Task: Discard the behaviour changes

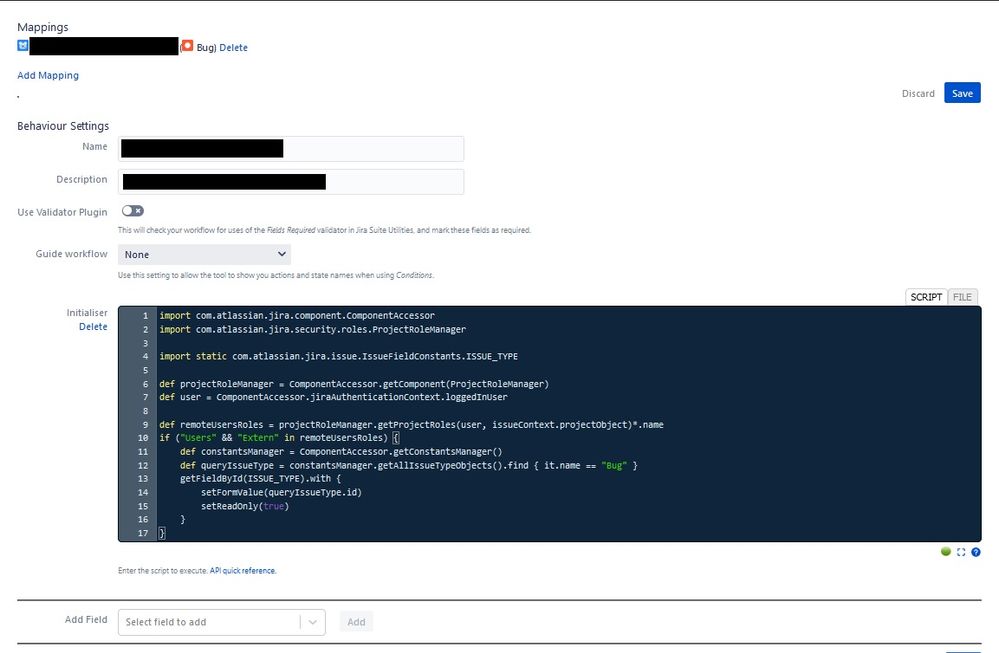Action: click(918, 93)
